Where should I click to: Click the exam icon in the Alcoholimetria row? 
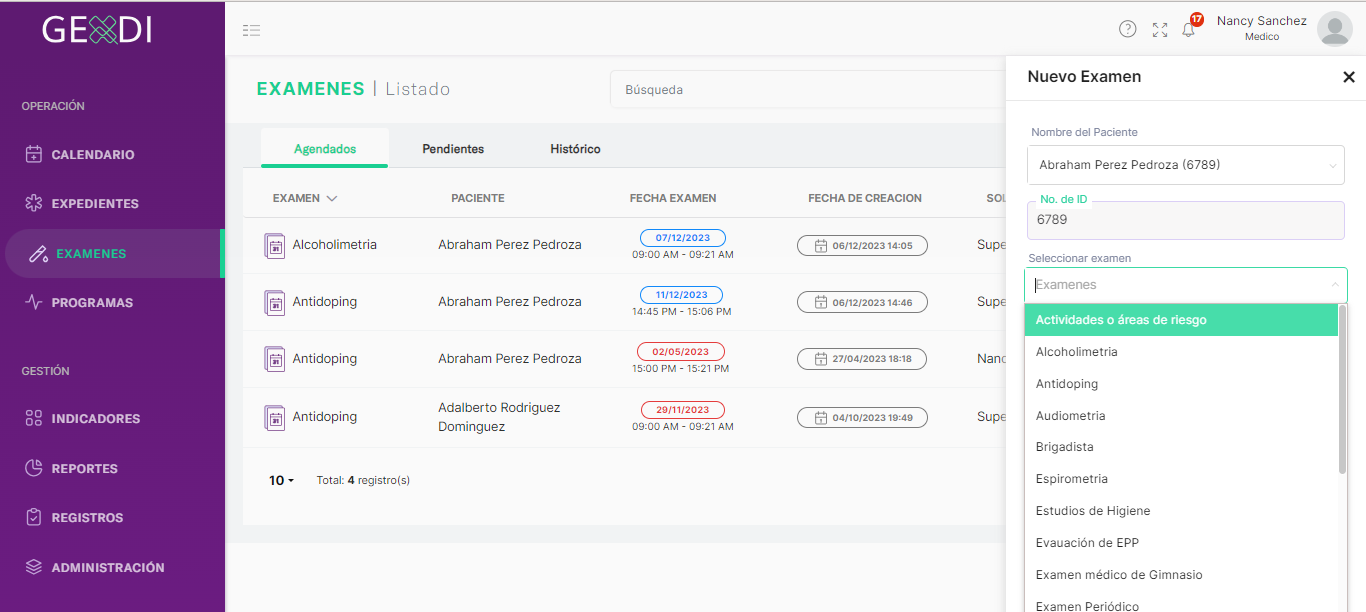275,245
